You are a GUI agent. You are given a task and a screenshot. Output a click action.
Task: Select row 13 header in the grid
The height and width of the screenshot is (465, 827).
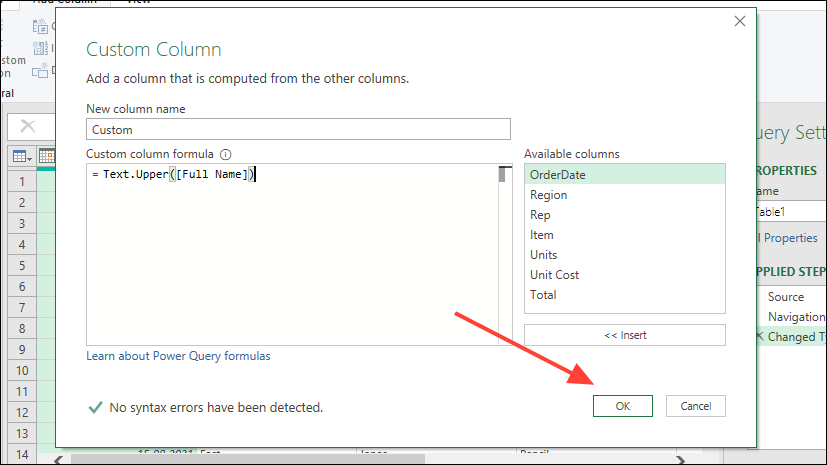[22, 433]
